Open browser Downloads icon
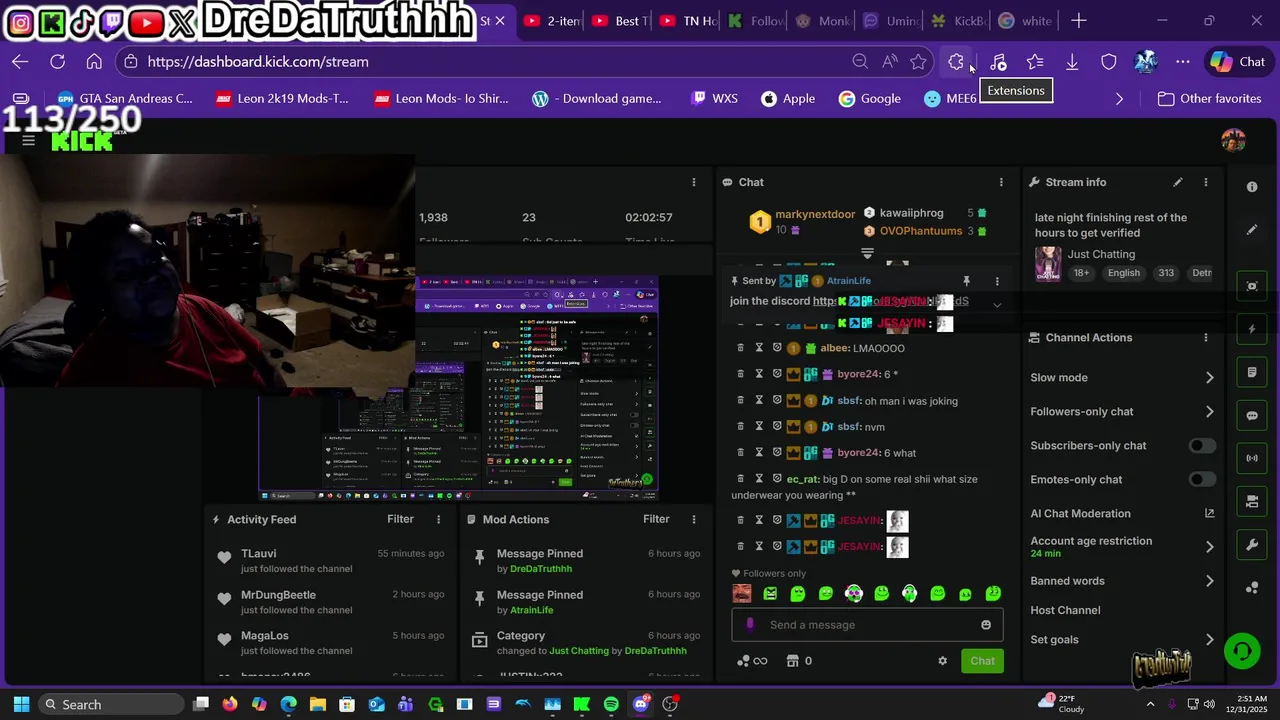This screenshot has width=1280, height=720. pos(1072,62)
